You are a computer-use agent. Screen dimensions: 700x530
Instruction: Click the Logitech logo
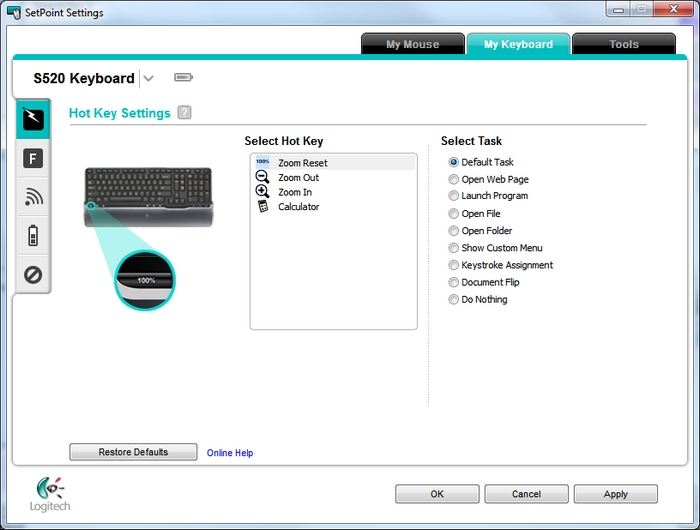[50, 494]
